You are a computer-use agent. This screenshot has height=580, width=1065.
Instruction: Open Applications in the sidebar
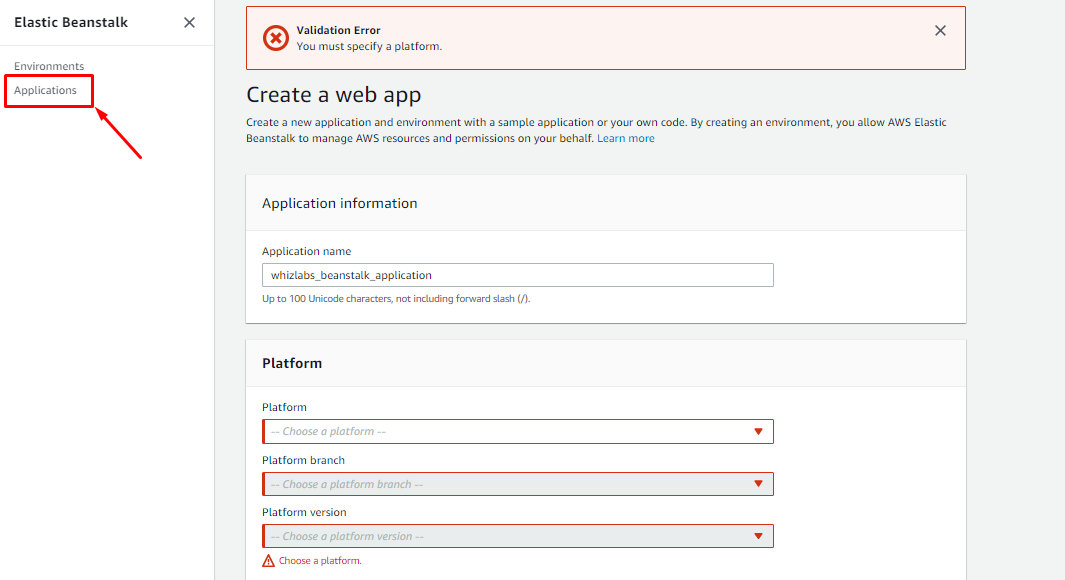pos(46,90)
